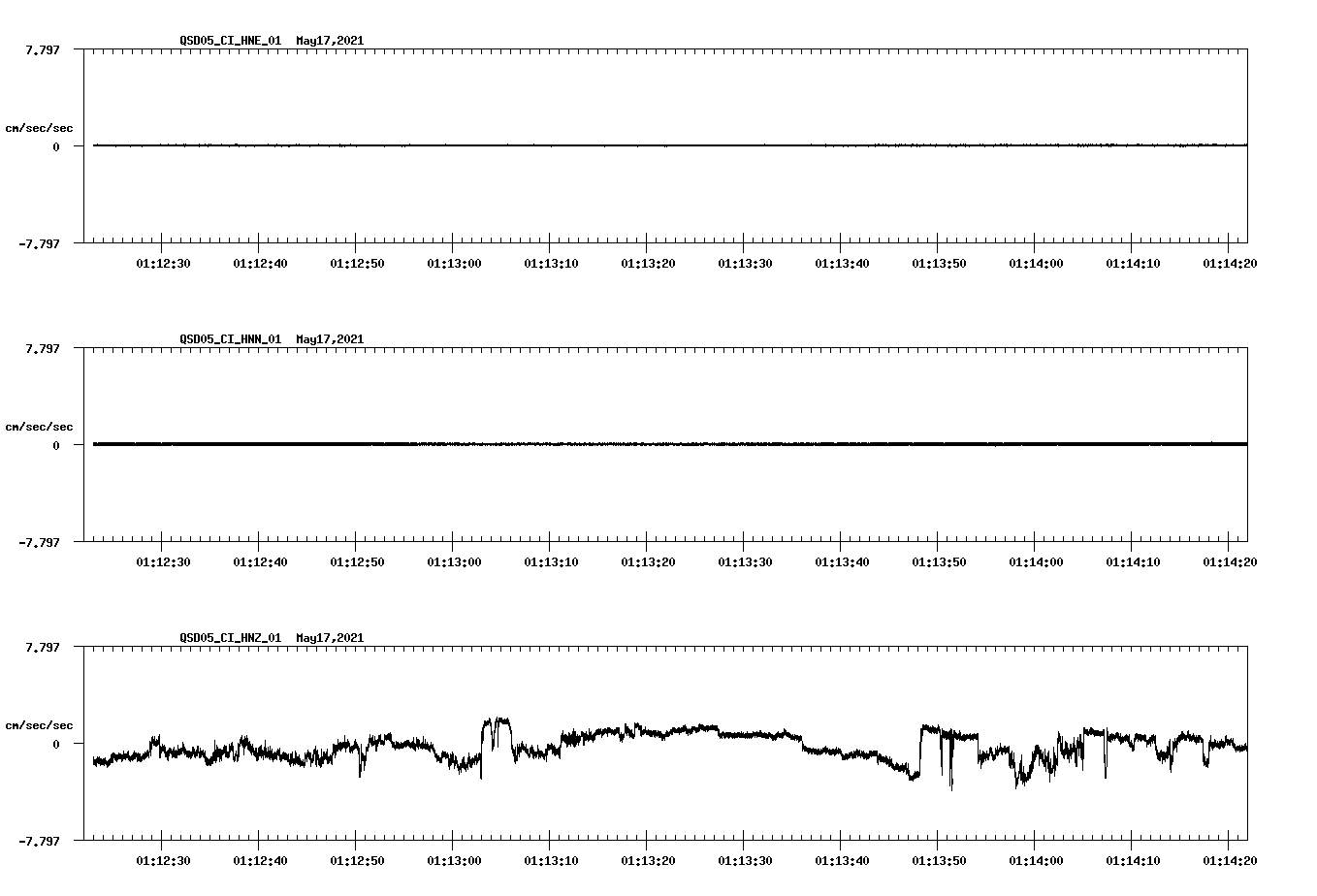This screenshot has height=896, width=1317.
Task: Select the 7.797 upper amplitude value on HNE plot
Action: point(43,50)
